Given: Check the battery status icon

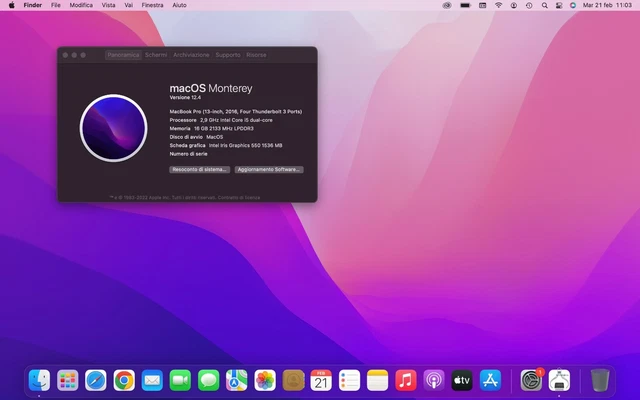Looking at the screenshot, I should pos(465,5).
